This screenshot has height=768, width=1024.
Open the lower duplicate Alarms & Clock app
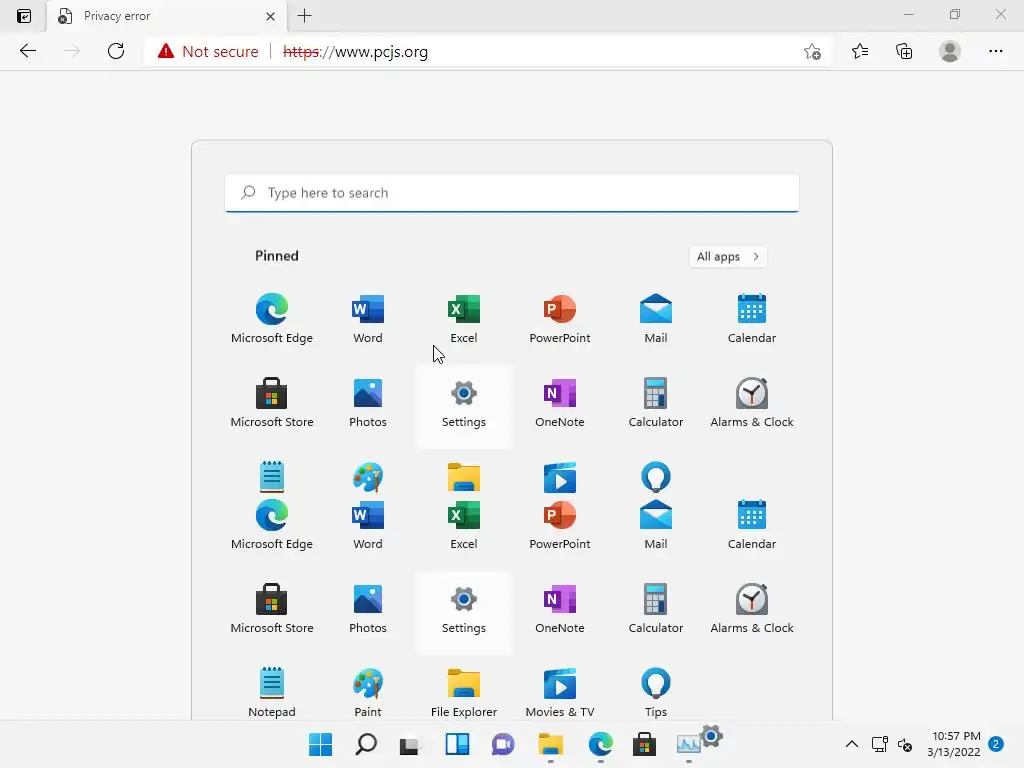tap(752, 609)
